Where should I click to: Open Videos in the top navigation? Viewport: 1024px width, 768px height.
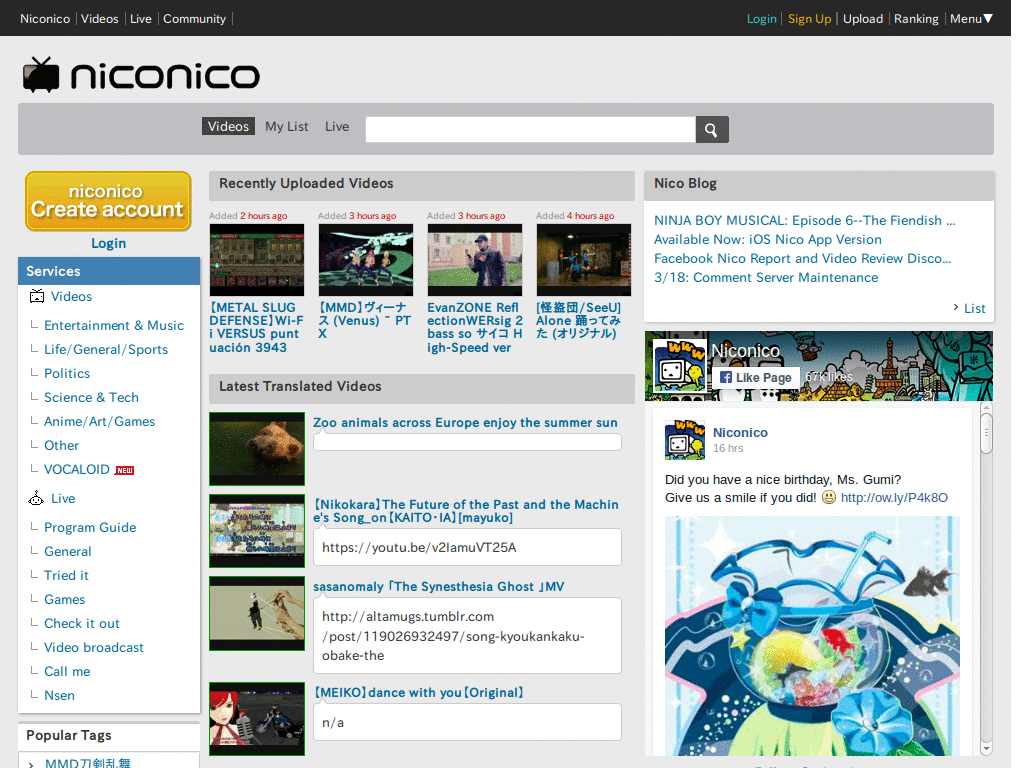coord(100,19)
